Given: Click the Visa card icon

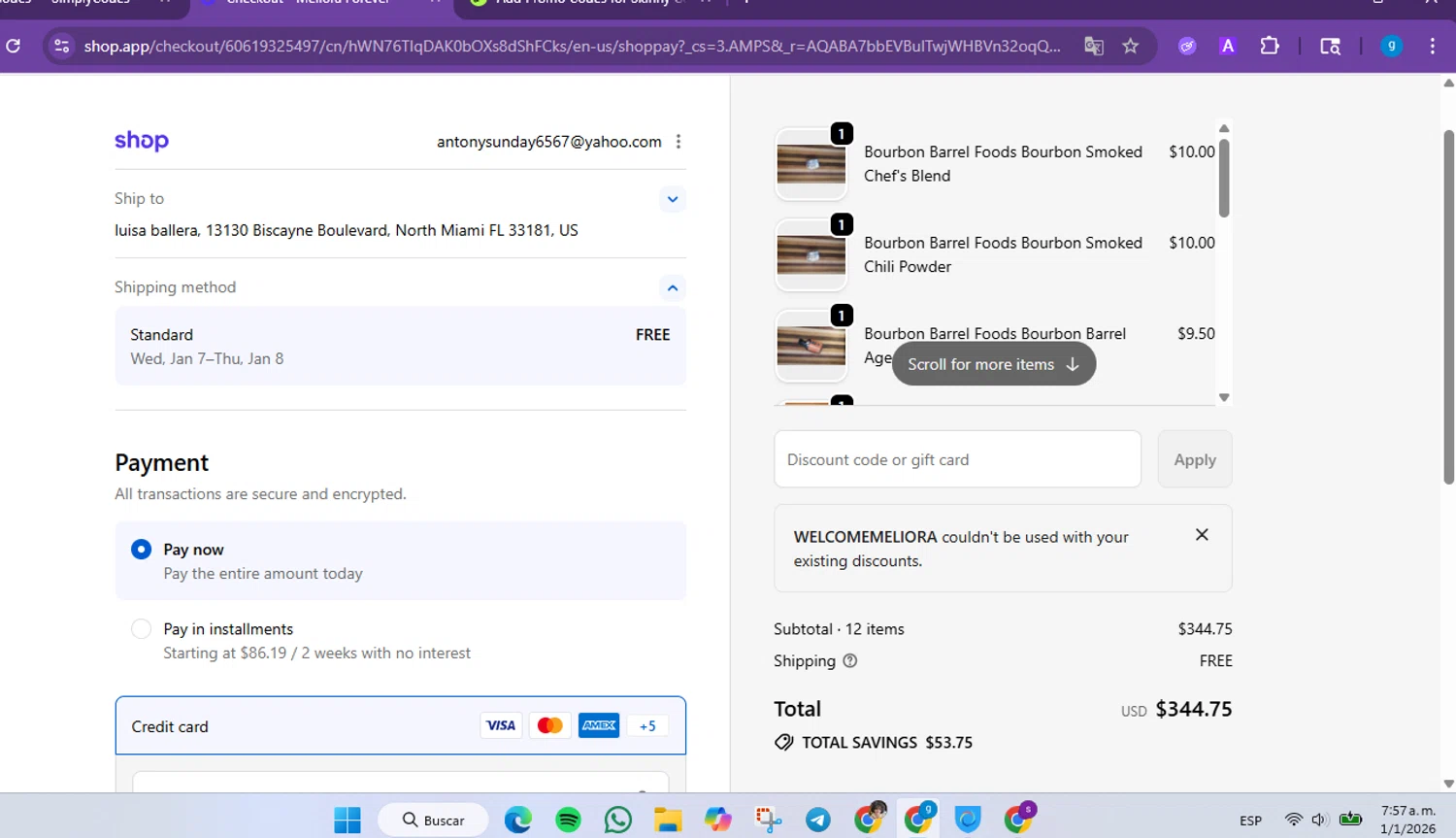Looking at the screenshot, I should [x=501, y=725].
